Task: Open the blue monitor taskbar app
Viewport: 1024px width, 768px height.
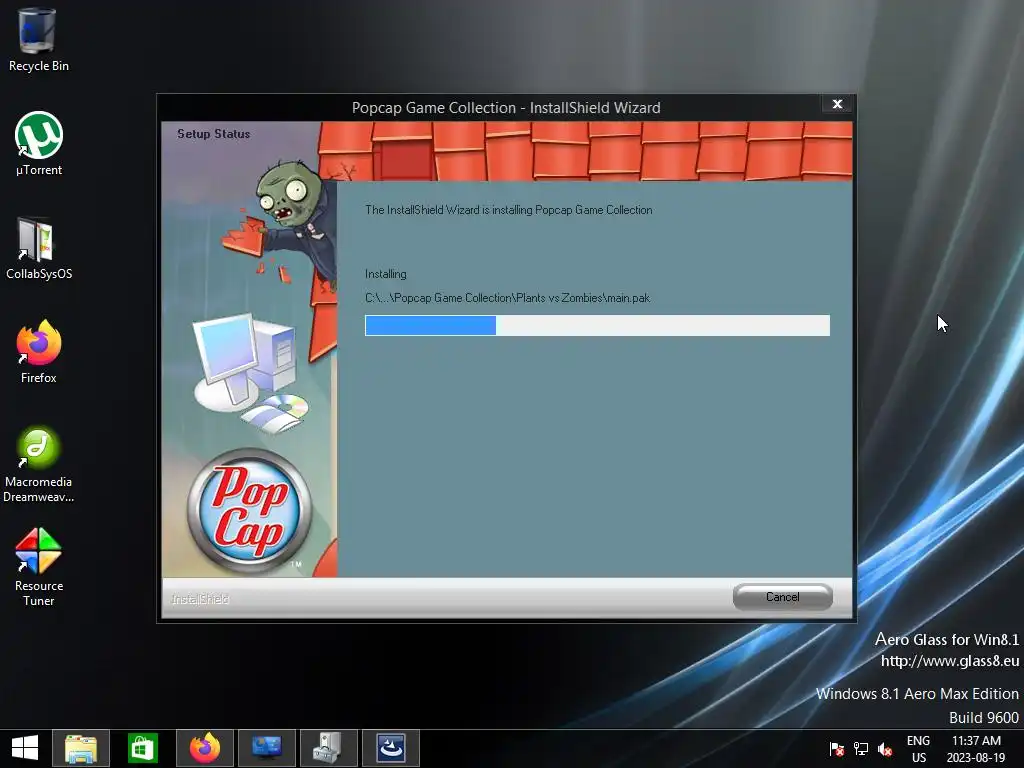Action: click(x=267, y=748)
